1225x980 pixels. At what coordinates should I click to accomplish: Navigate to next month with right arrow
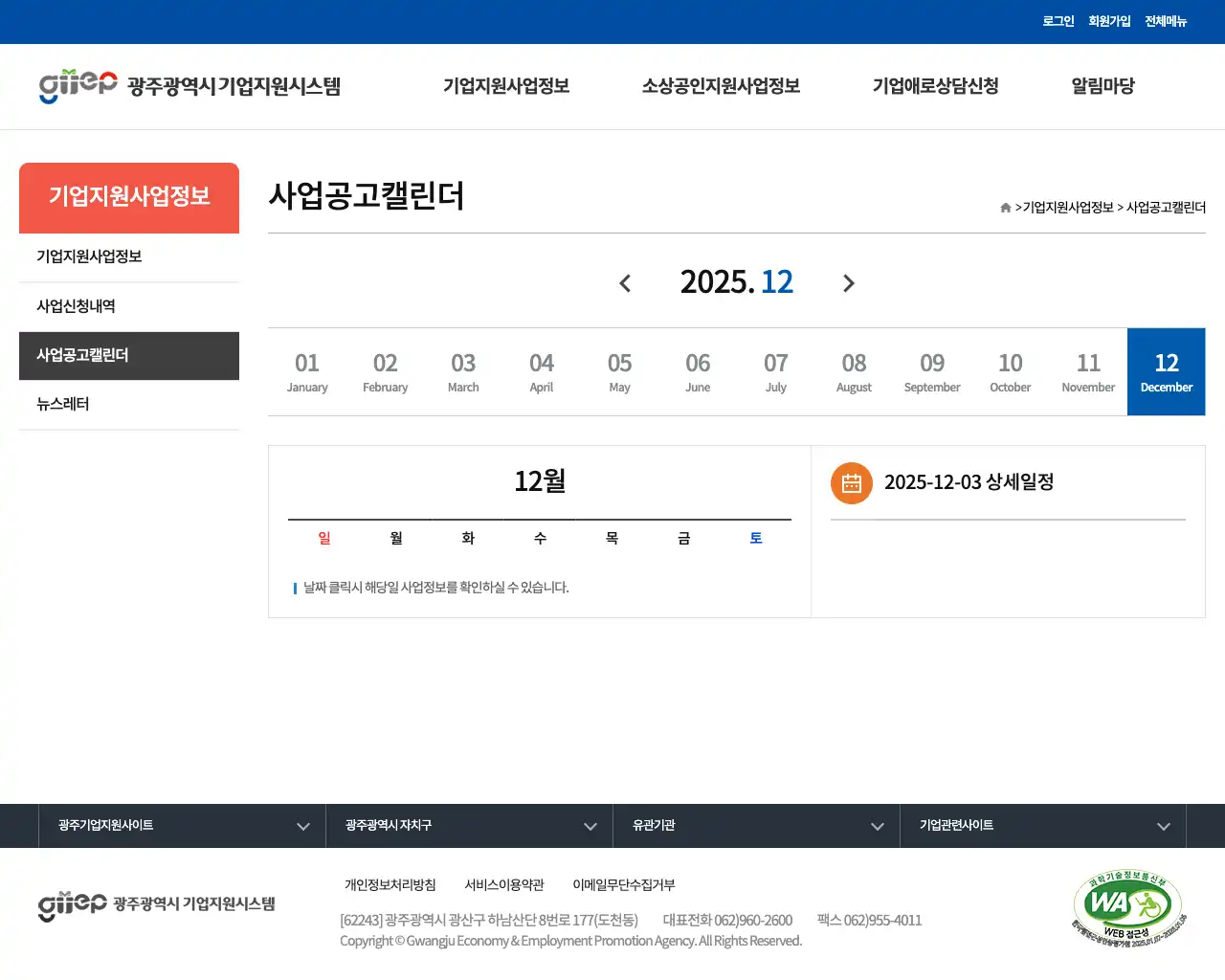[849, 282]
